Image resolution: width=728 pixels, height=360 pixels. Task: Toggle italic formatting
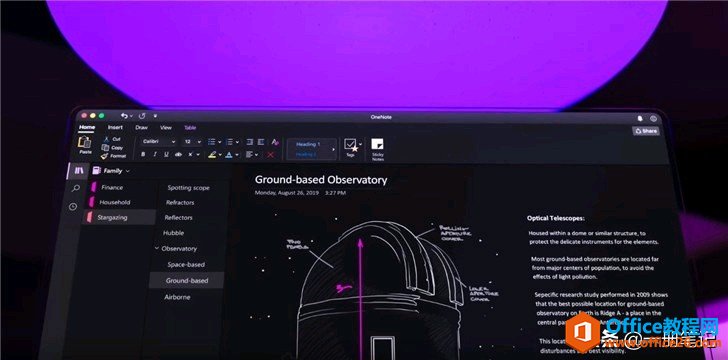tap(155, 154)
